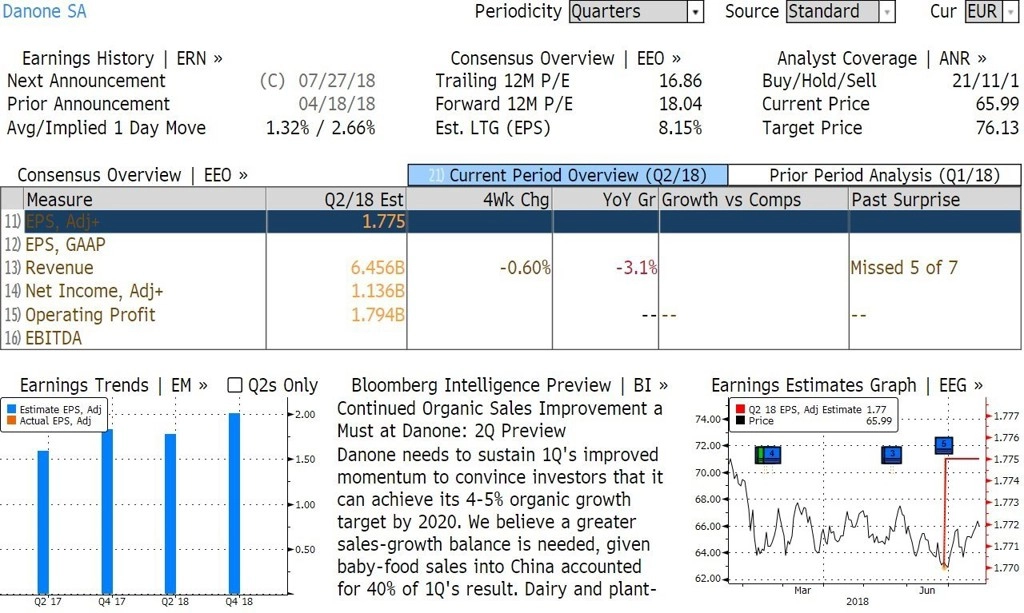
Task: Select the EPS, GAAP row
Action: (x=511, y=245)
